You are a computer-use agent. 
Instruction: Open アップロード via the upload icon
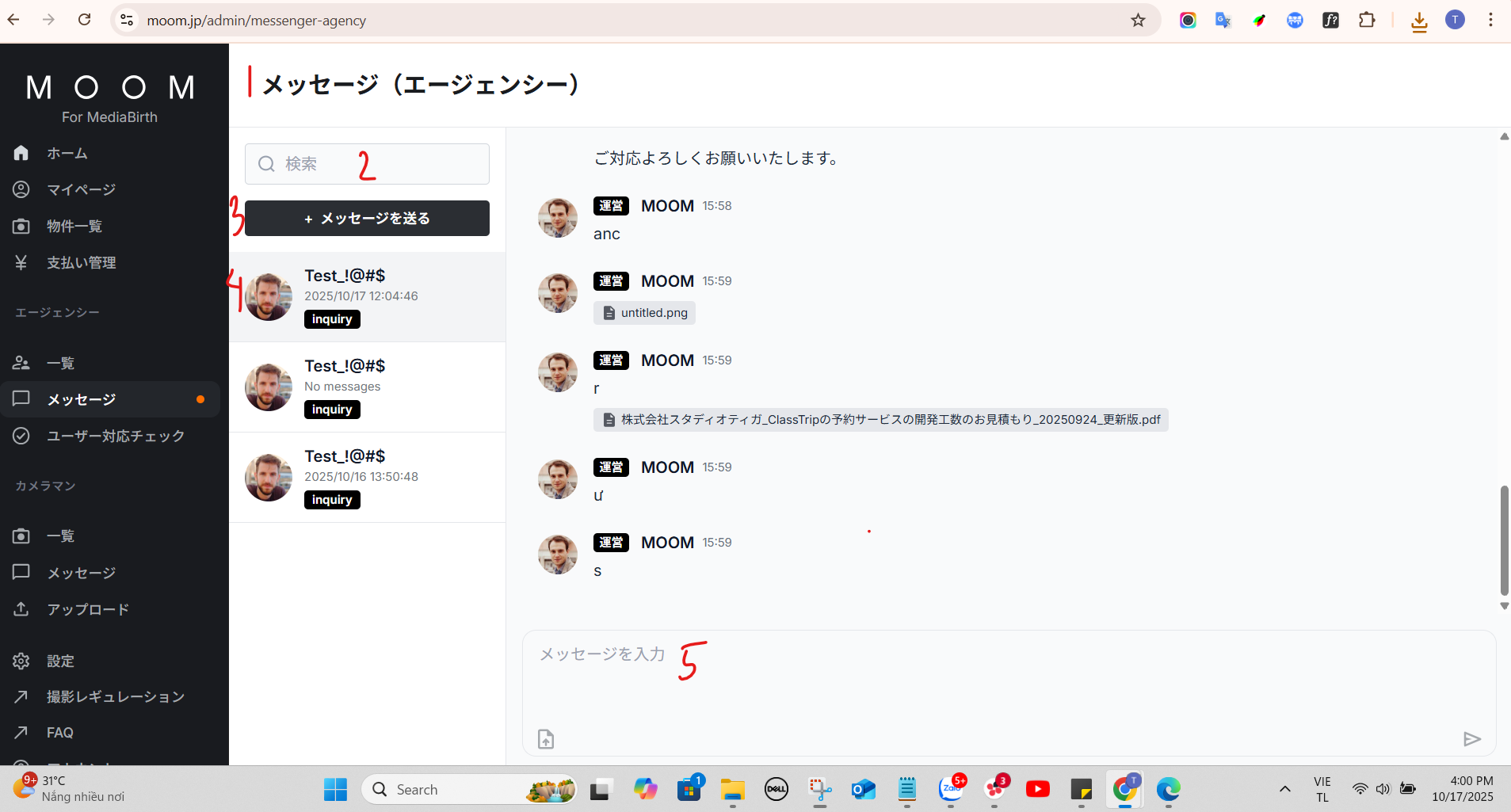pyautogui.click(x=21, y=609)
